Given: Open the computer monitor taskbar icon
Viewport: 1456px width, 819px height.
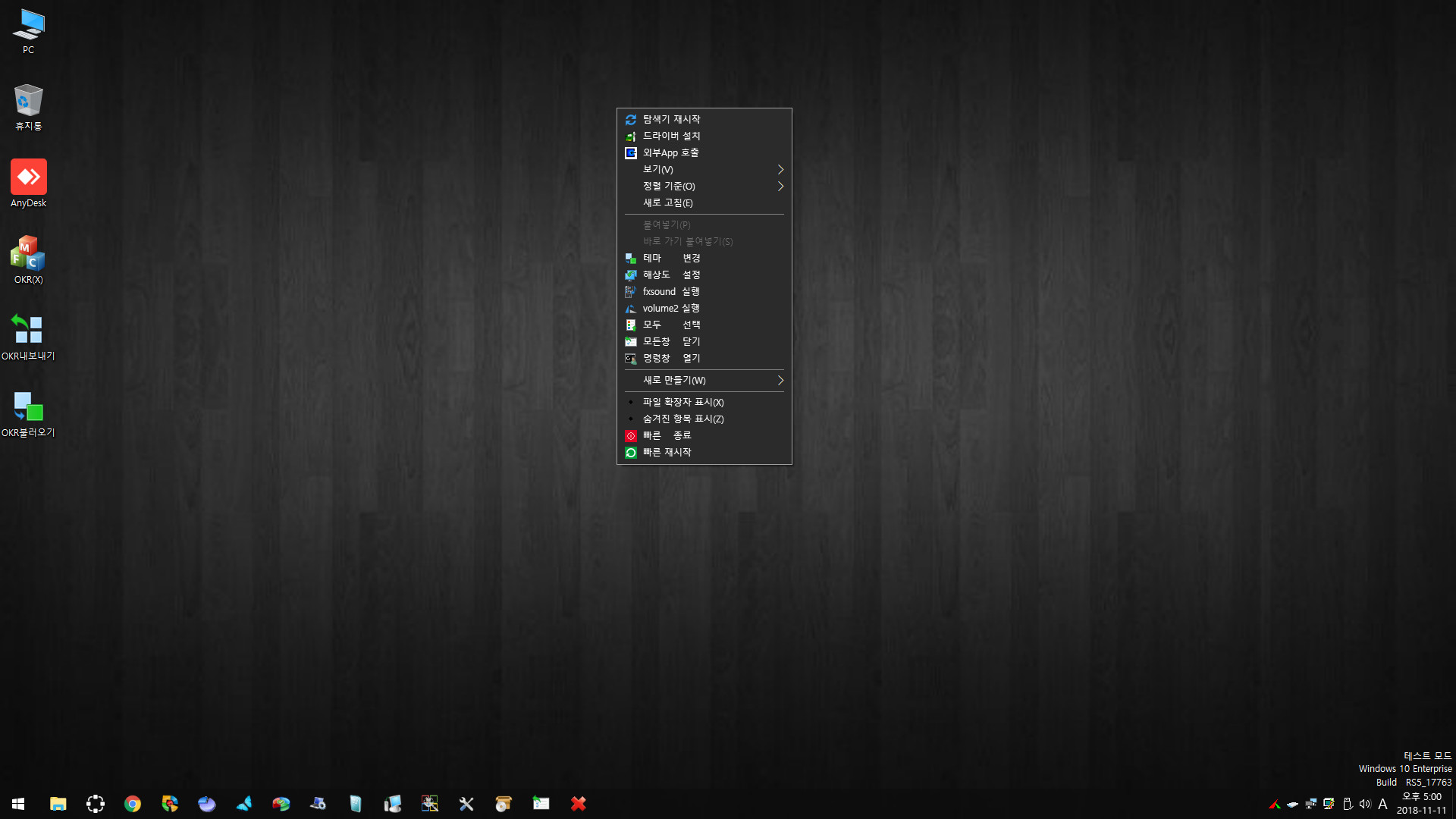Looking at the screenshot, I should [x=393, y=804].
